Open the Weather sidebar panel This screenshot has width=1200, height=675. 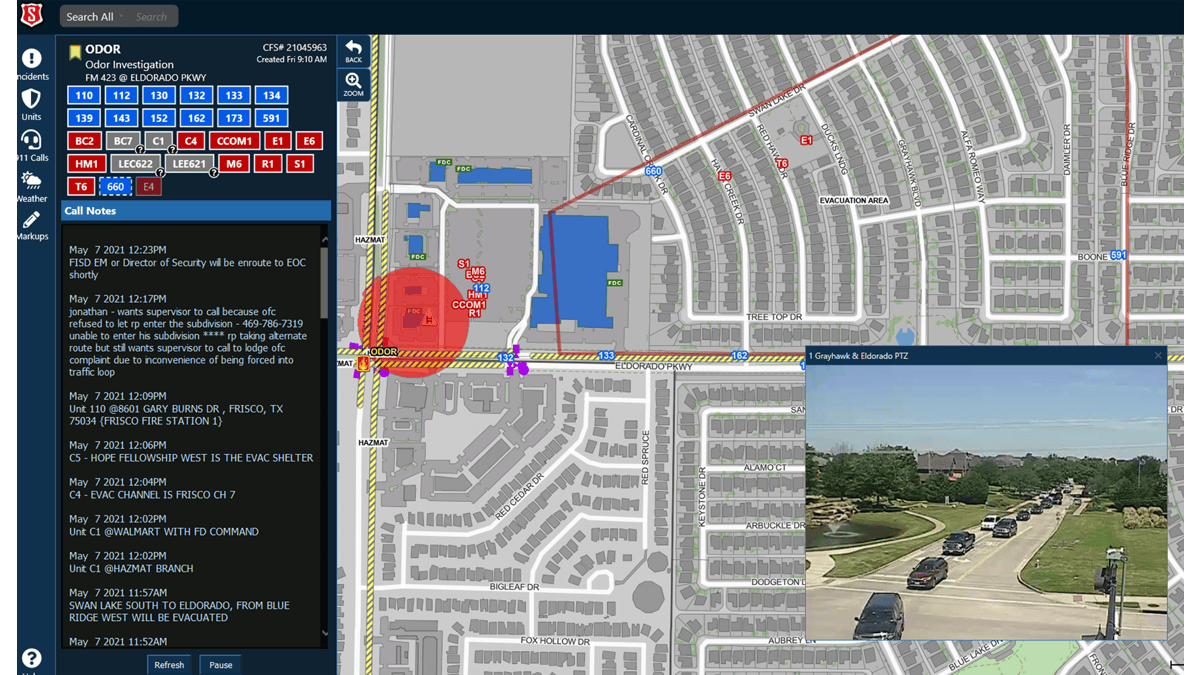point(31,186)
